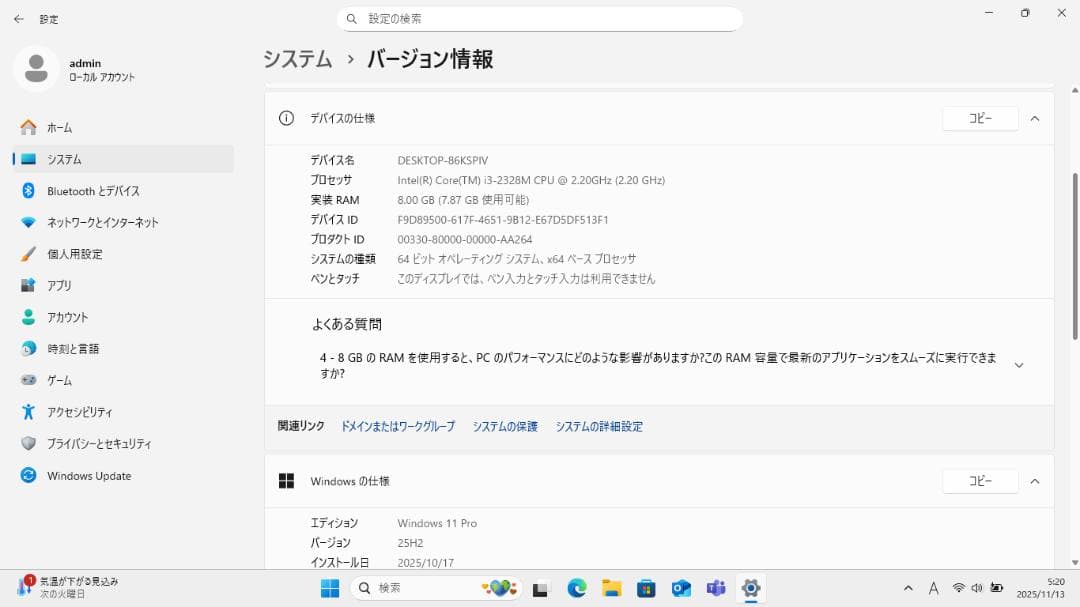Image resolution: width=1080 pixels, height=607 pixels.
Task: Open Outlook from the taskbar
Action: click(681, 588)
